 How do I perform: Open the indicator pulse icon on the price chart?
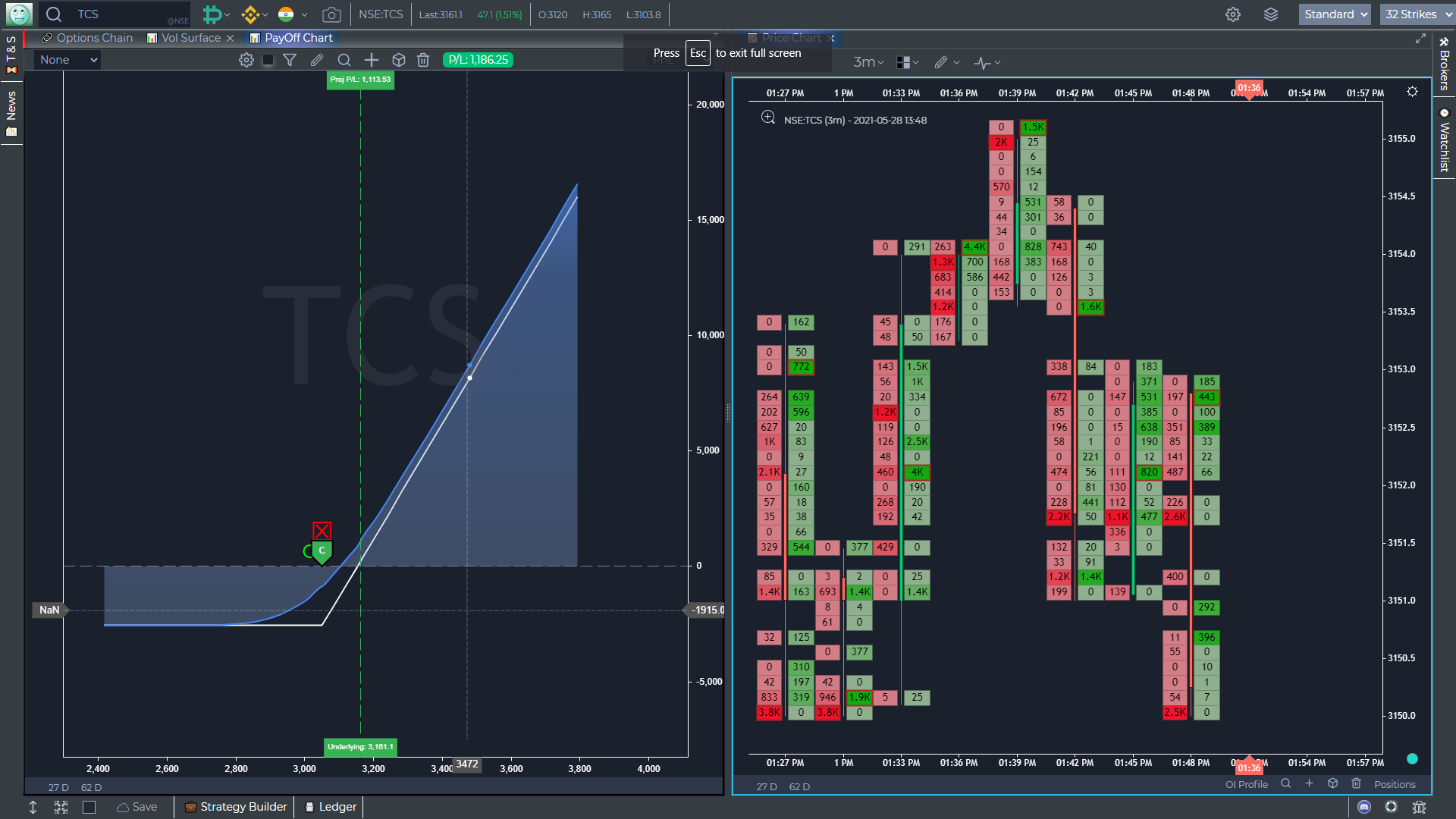(x=984, y=62)
